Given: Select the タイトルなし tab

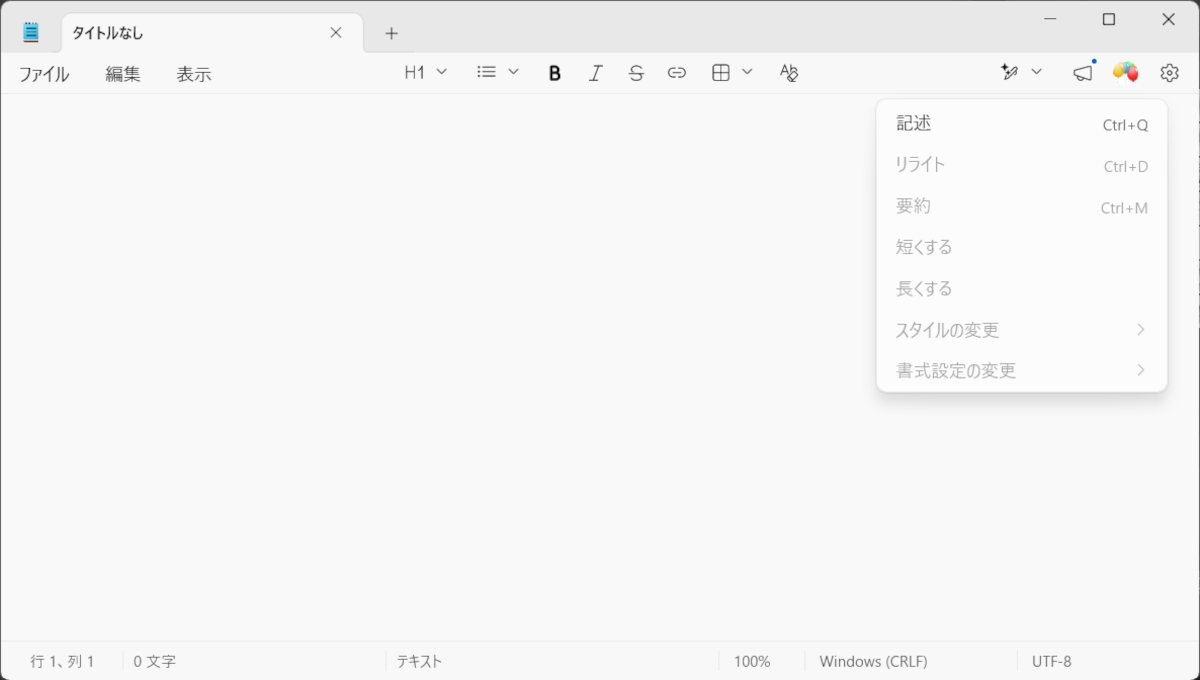Looking at the screenshot, I should pos(212,33).
